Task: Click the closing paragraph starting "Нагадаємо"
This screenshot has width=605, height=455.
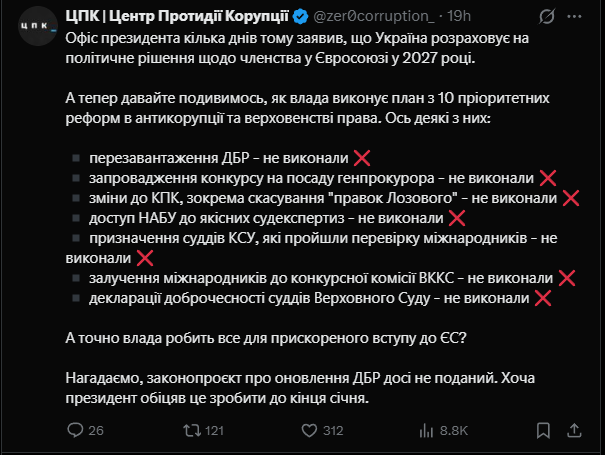Action: click(x=300, y=388)
